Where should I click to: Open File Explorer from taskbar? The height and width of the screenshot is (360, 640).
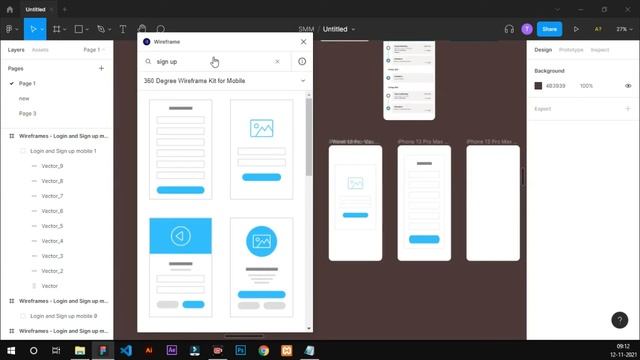click(x=80, y=351)
